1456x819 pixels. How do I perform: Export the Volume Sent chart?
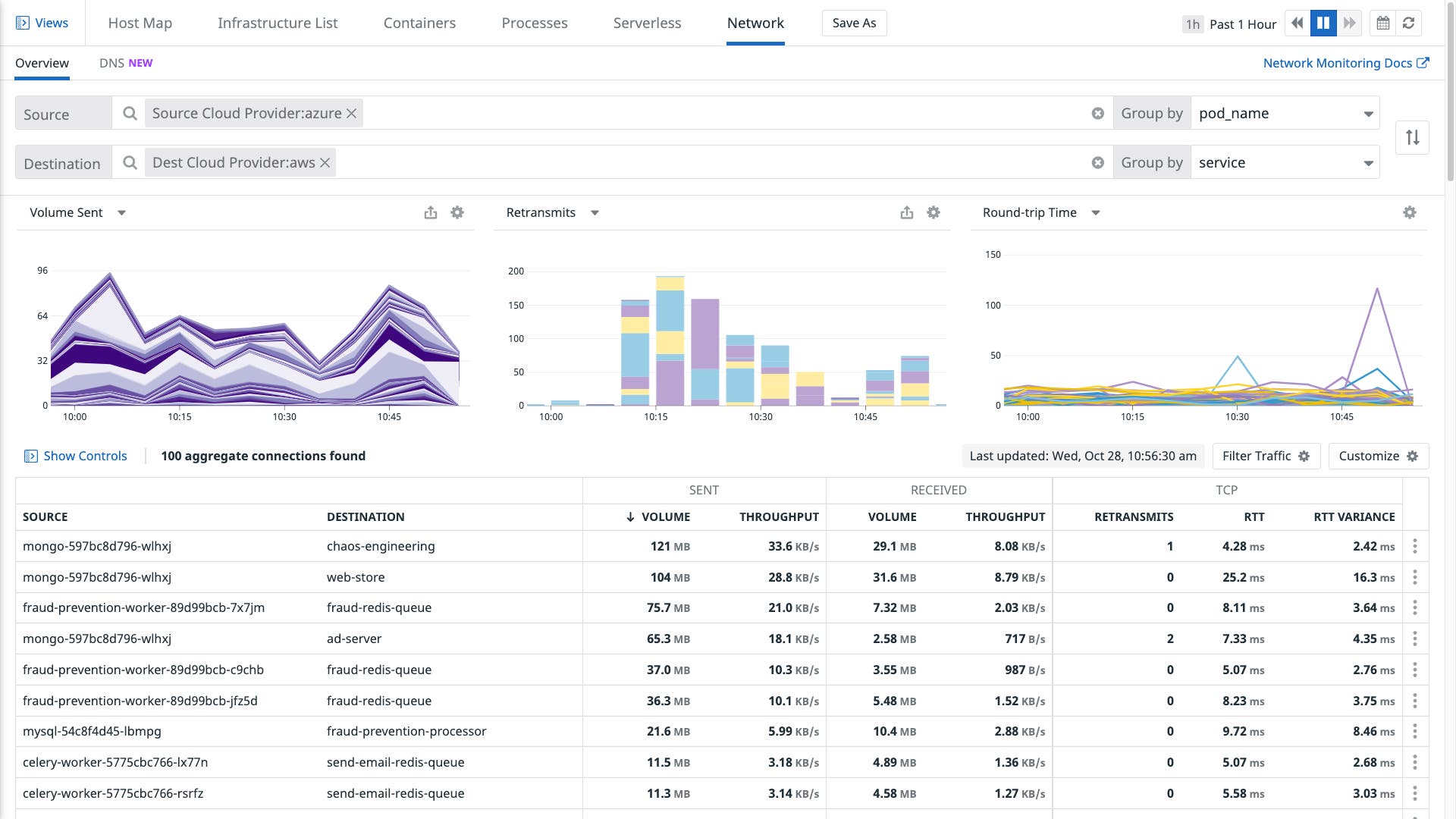click(431, 212)
